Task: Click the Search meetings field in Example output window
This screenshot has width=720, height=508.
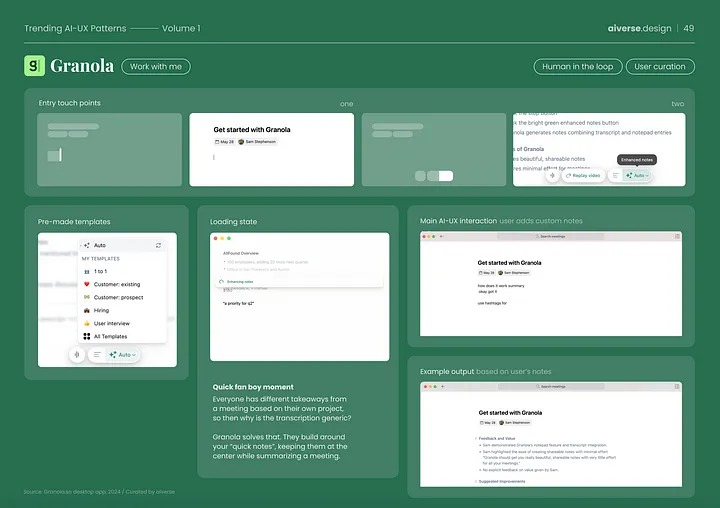Action: point(551,387)
